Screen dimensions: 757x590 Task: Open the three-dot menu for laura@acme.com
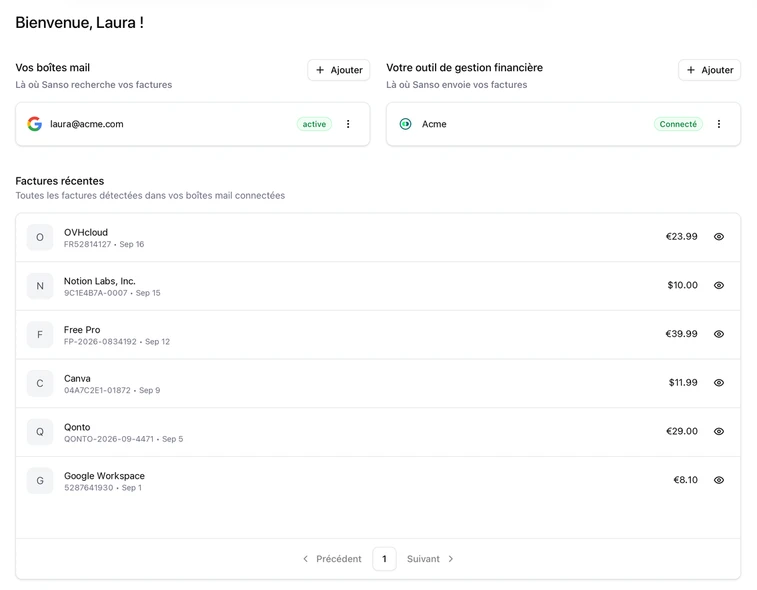tap(348, 124)
